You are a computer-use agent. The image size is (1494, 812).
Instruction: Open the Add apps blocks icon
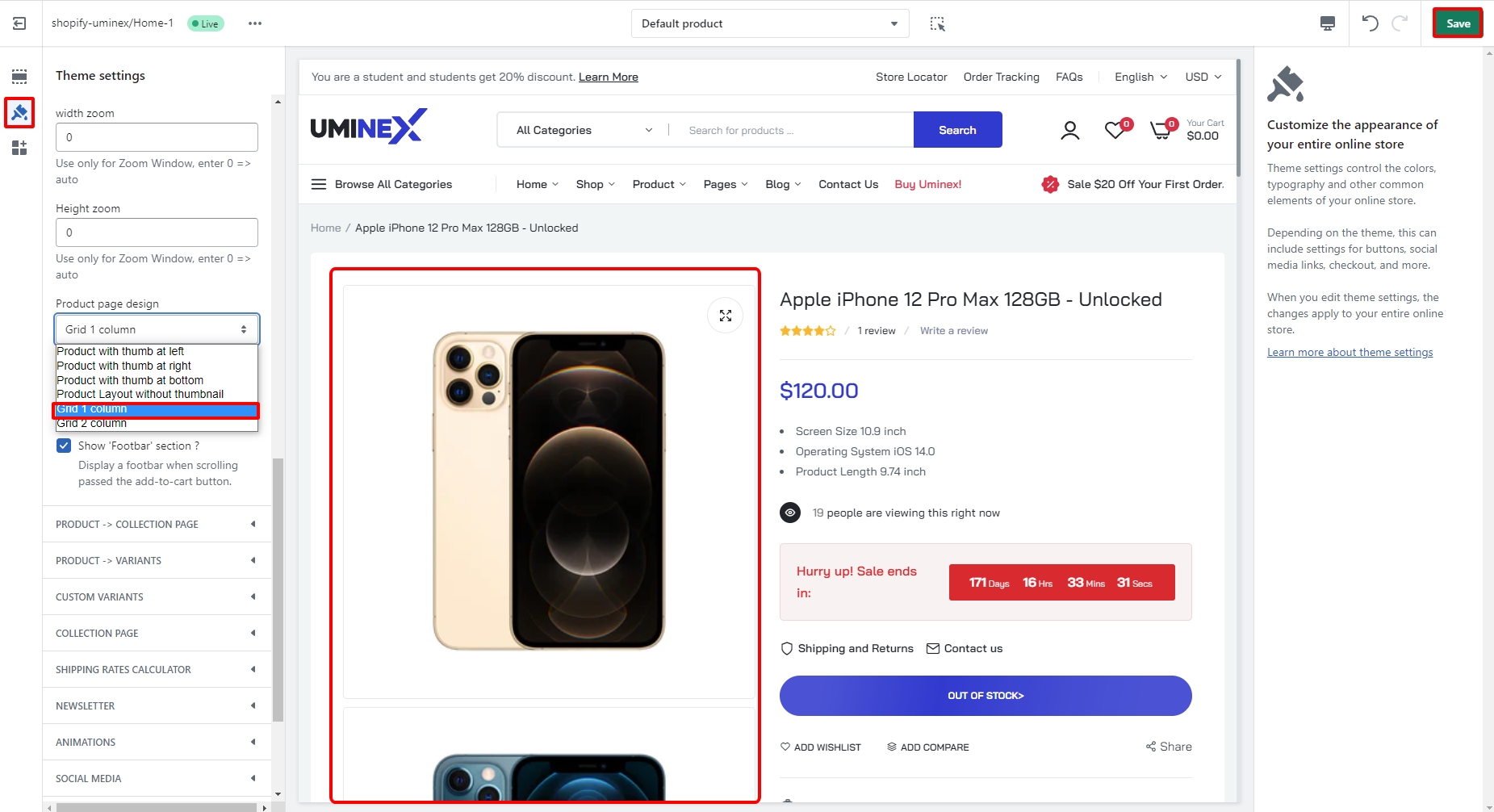[x=19, y=148]
